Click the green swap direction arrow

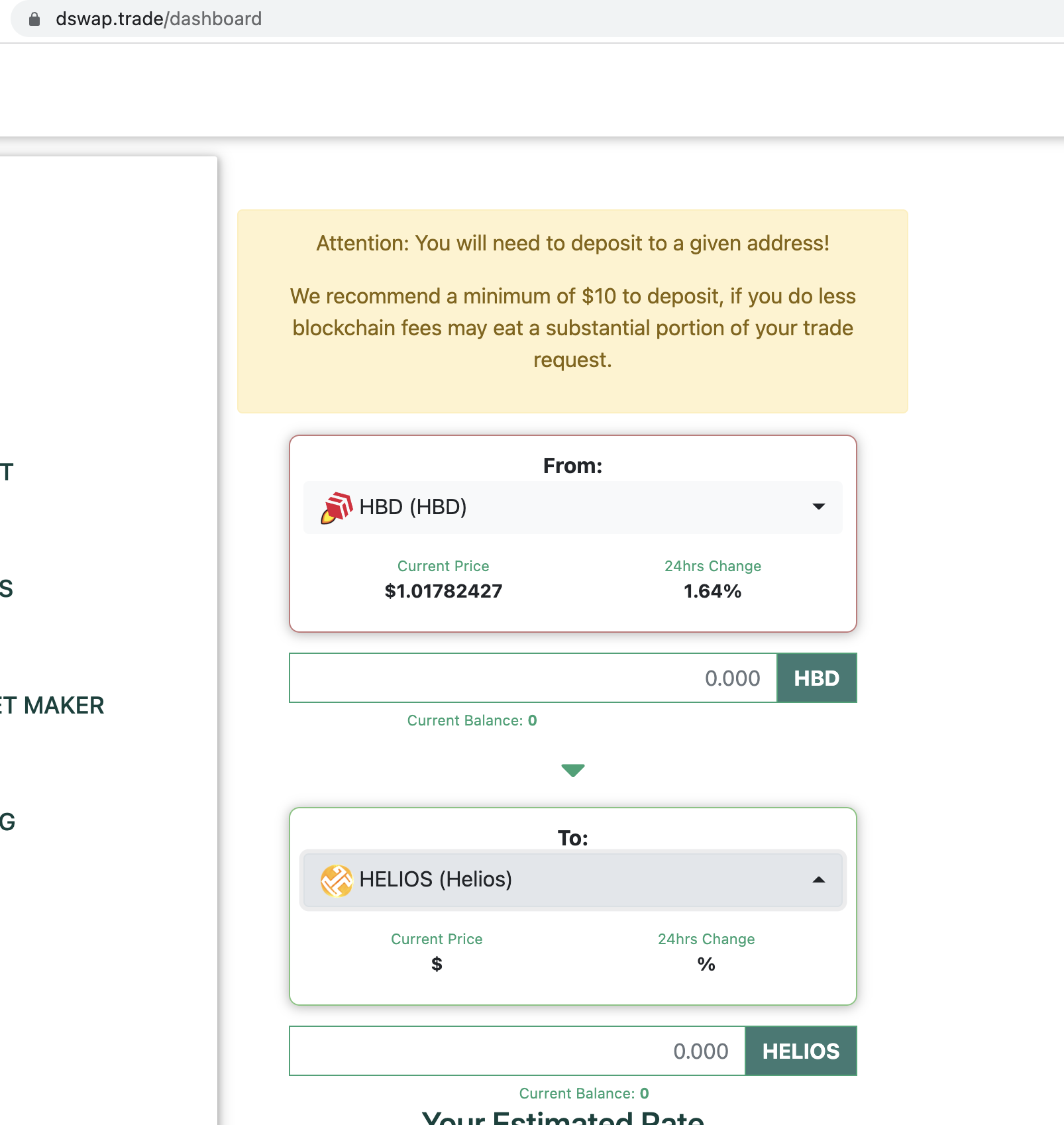coord(573,770)
